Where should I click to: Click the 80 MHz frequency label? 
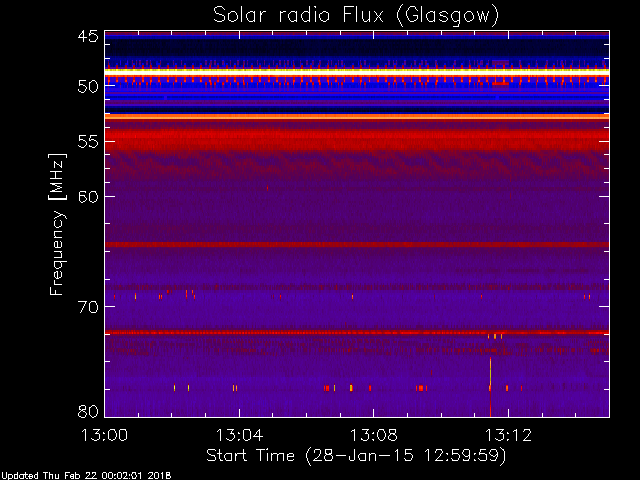(88, 411)
